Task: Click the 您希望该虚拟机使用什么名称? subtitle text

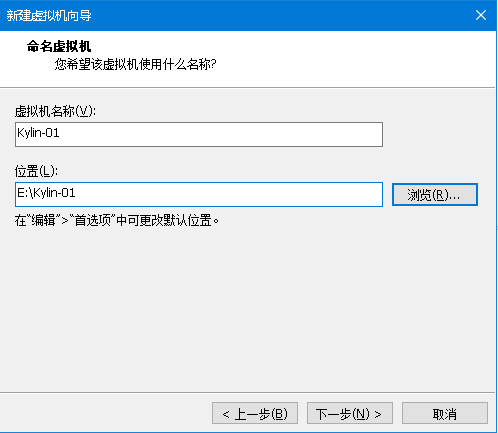Action: pos(135,64)
